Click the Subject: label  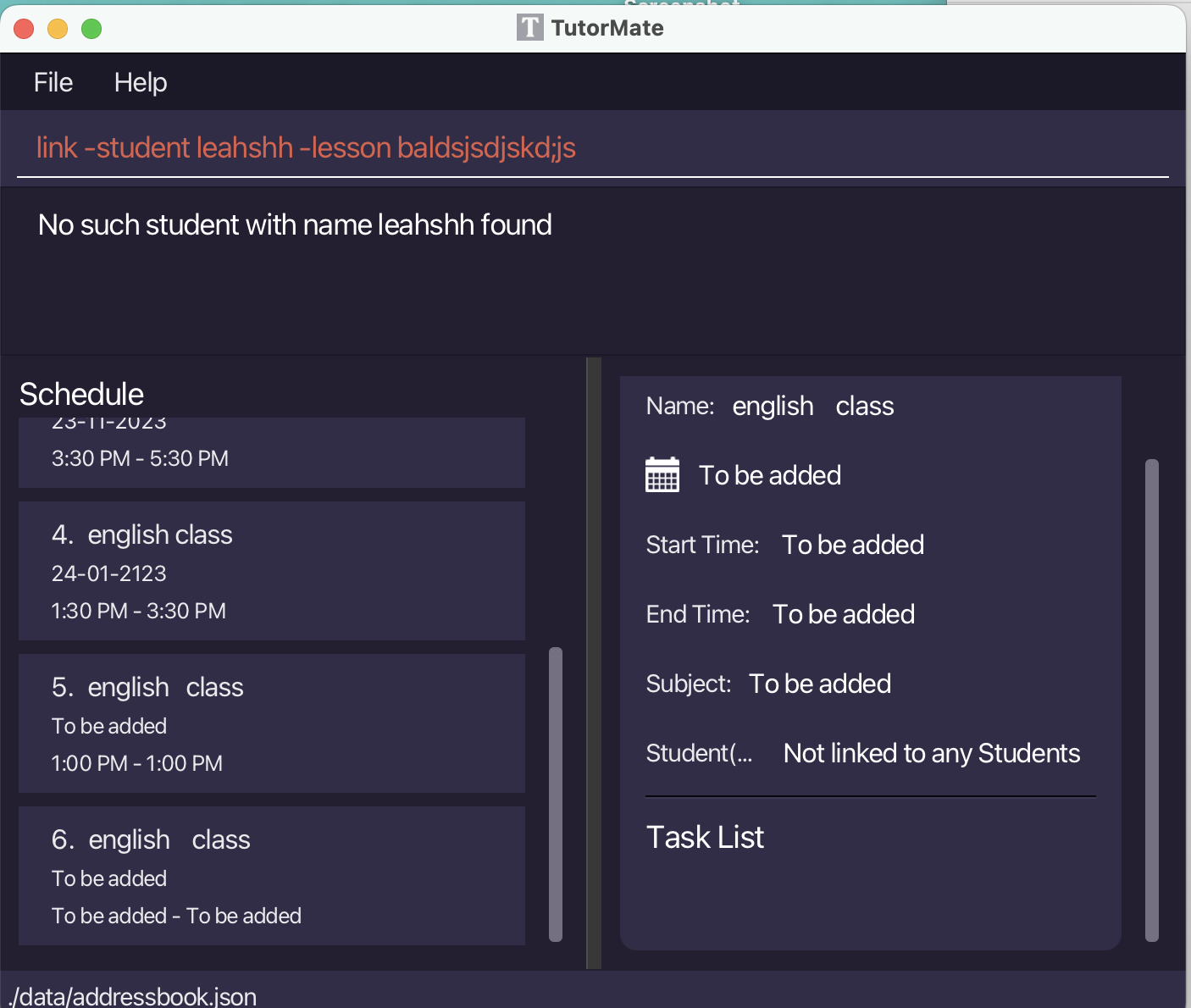689,684
